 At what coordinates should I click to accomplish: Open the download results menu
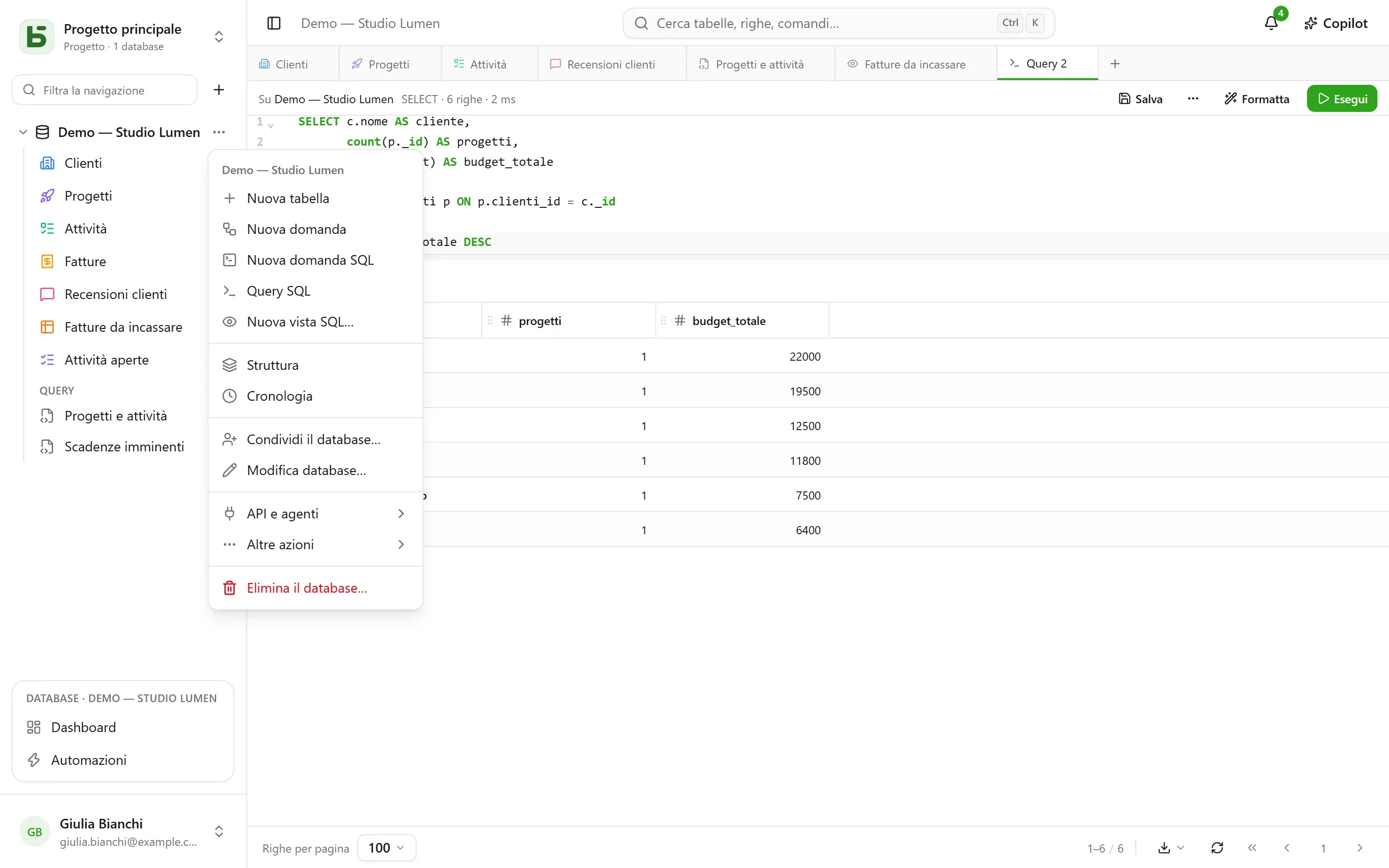point(1171,848)
